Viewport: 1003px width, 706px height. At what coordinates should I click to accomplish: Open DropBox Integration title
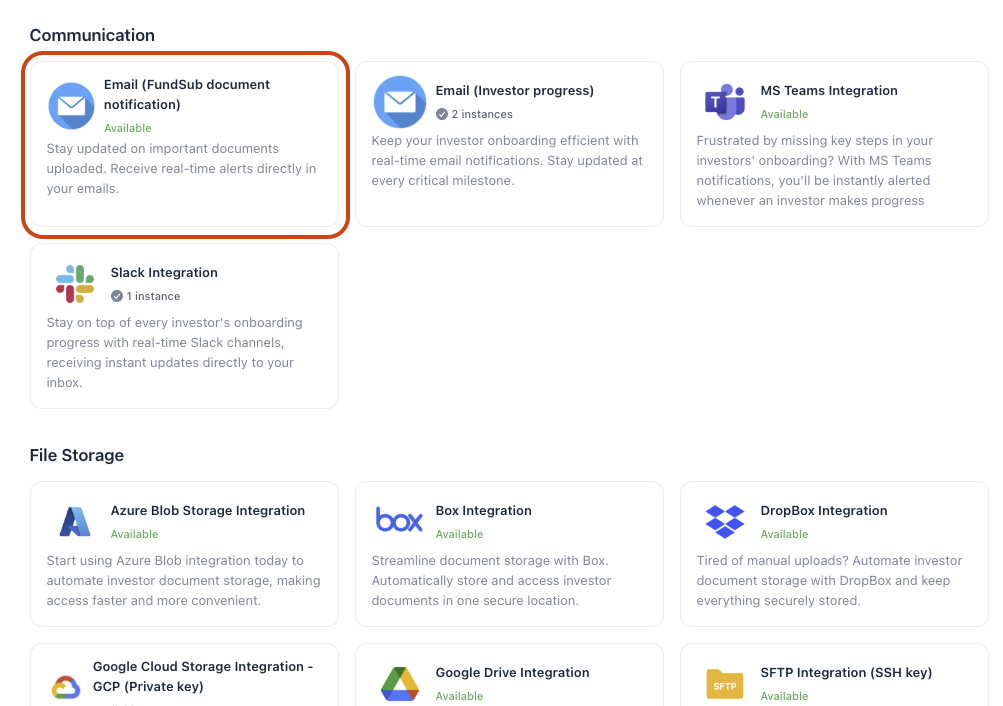point(824,510)
